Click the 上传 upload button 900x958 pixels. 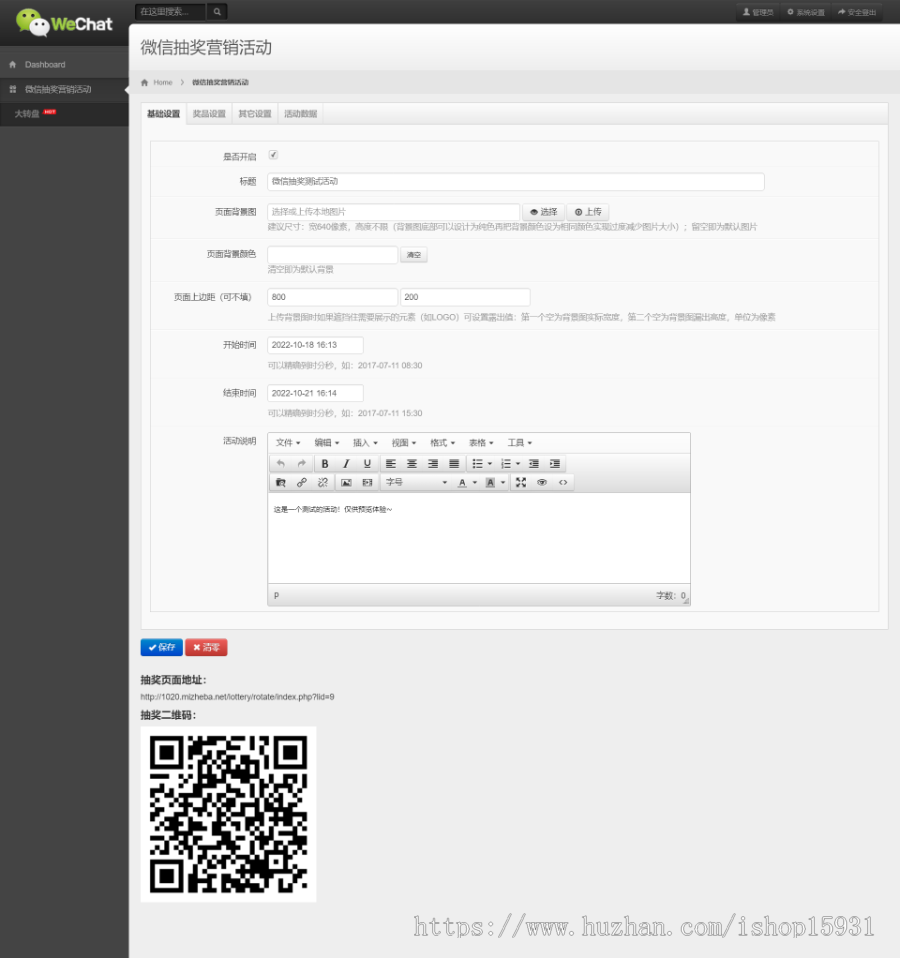tap(588, 212)
